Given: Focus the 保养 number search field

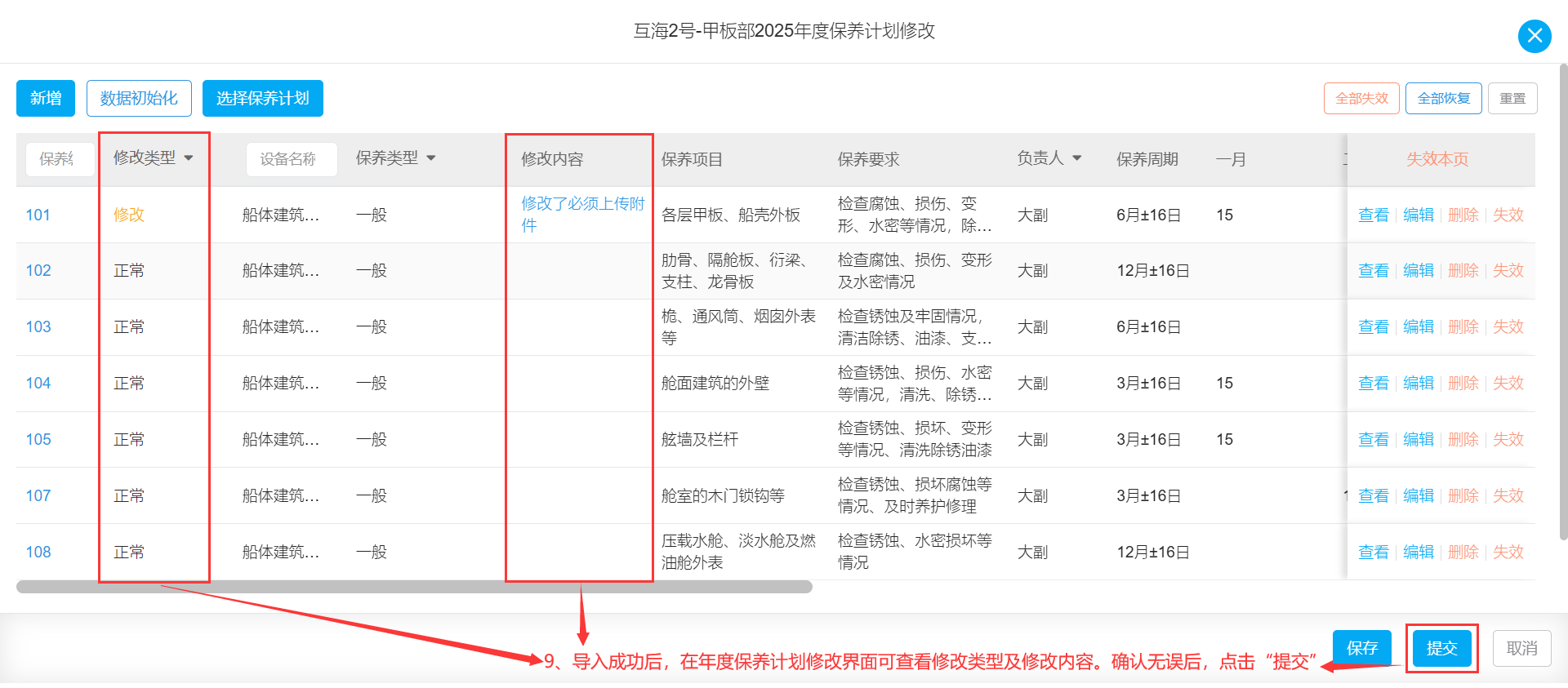Looking at the screenshot, I should (x=60, y=159).
